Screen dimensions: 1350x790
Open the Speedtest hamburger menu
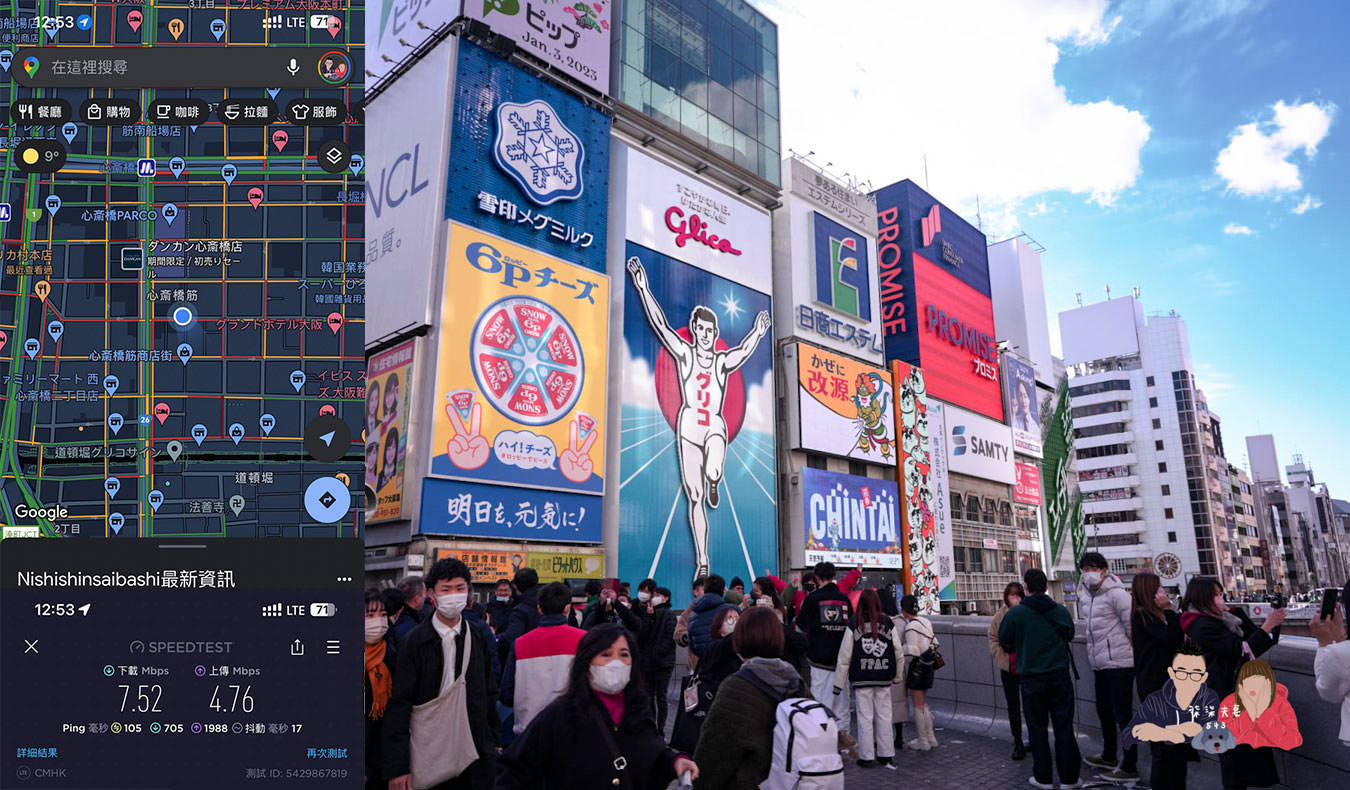[x=333, y=646]
